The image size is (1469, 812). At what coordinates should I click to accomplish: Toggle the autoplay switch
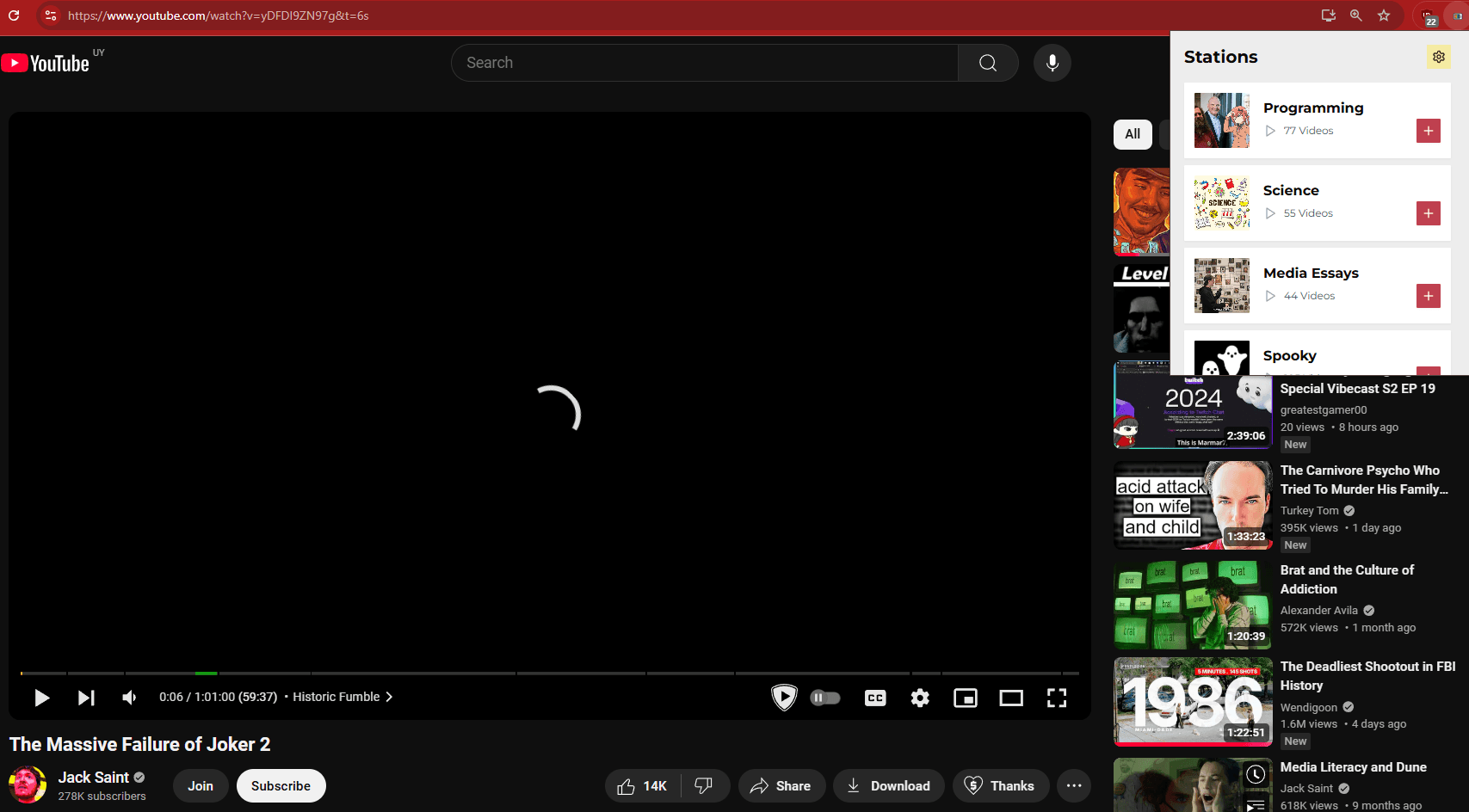pyautogui.click(x=825, y=698)
